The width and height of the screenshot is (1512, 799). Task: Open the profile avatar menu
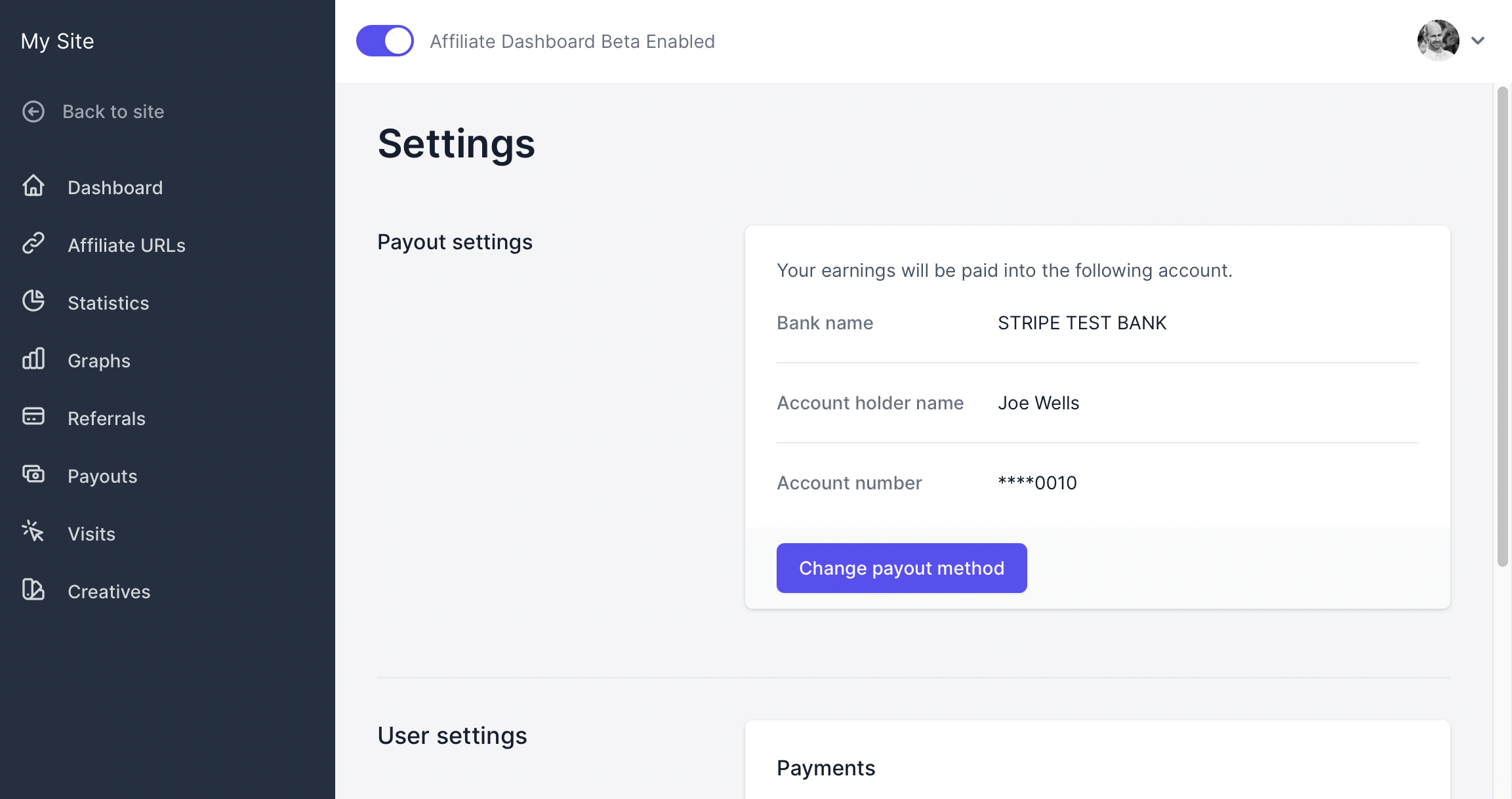coord(1438,41)
